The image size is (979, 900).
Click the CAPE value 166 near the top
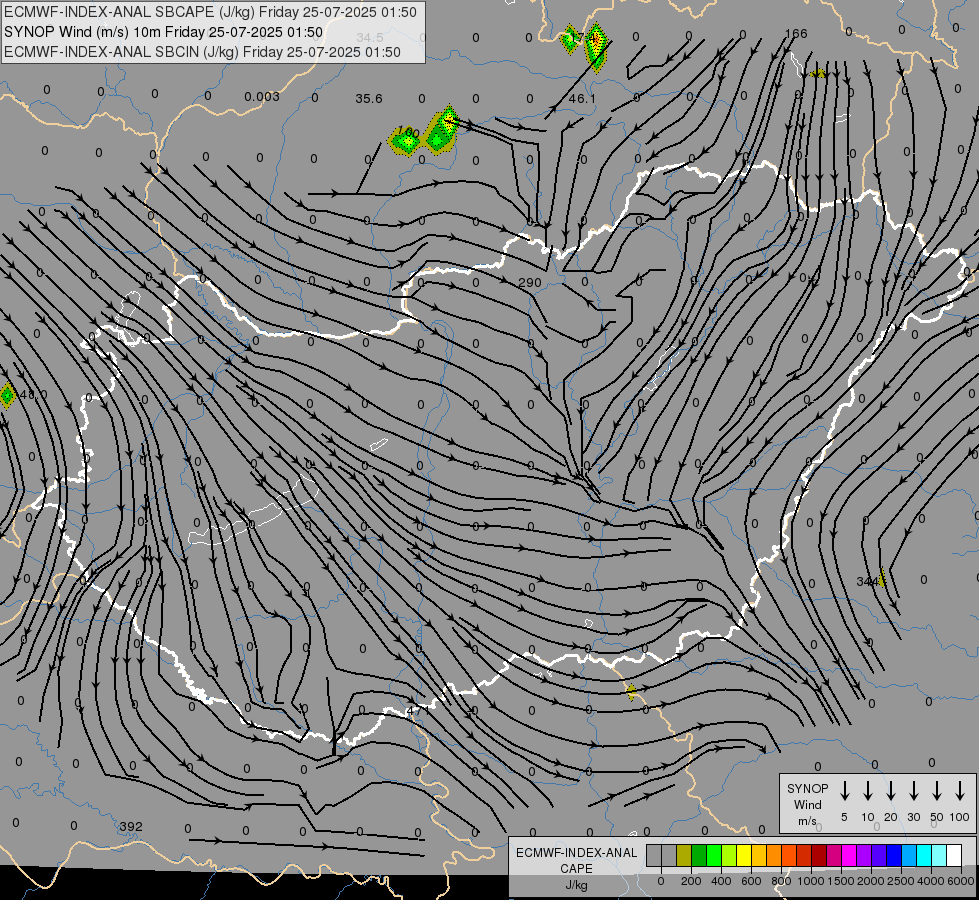[796, 34]
